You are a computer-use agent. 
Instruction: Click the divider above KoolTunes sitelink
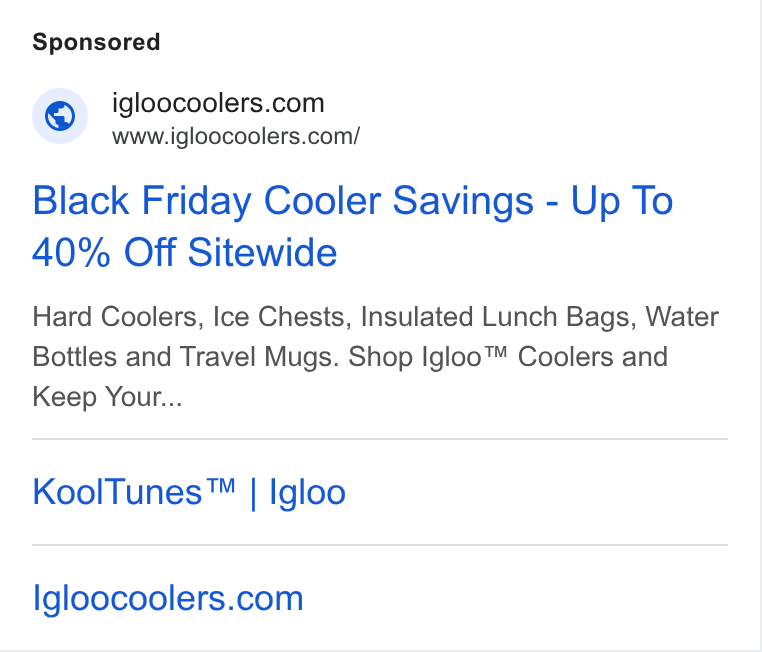point(380,439)
